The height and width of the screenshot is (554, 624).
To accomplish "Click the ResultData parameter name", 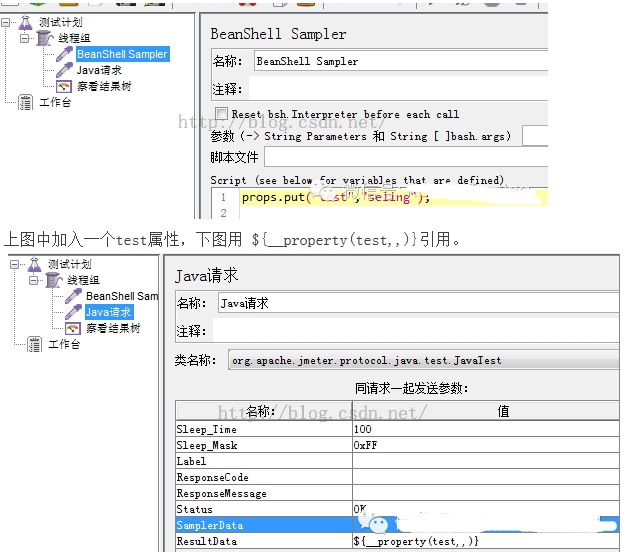I will [264, 541].
